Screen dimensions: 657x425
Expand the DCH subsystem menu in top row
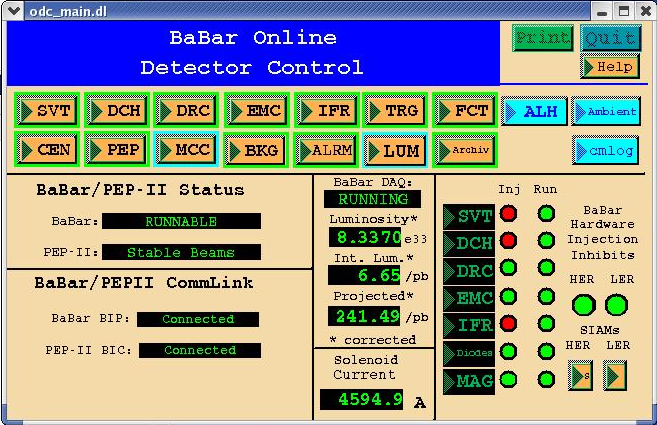115,111
